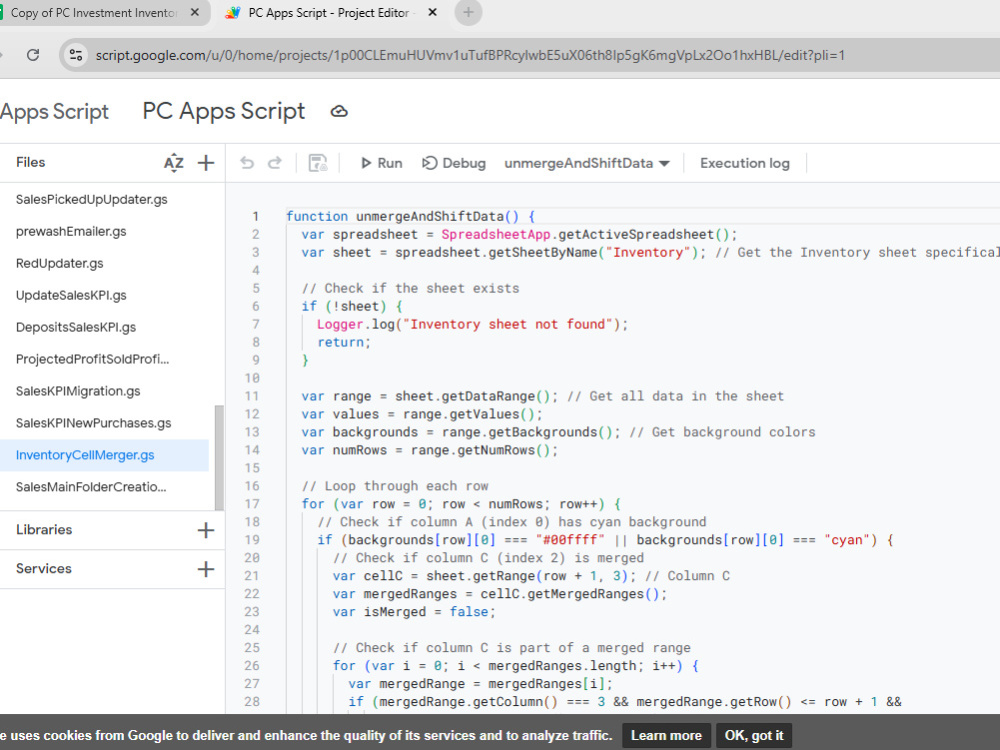Click the SpreadsheetApp identifier in line 2
This screenshot has width=1000, height=750.
pos(496,235)
